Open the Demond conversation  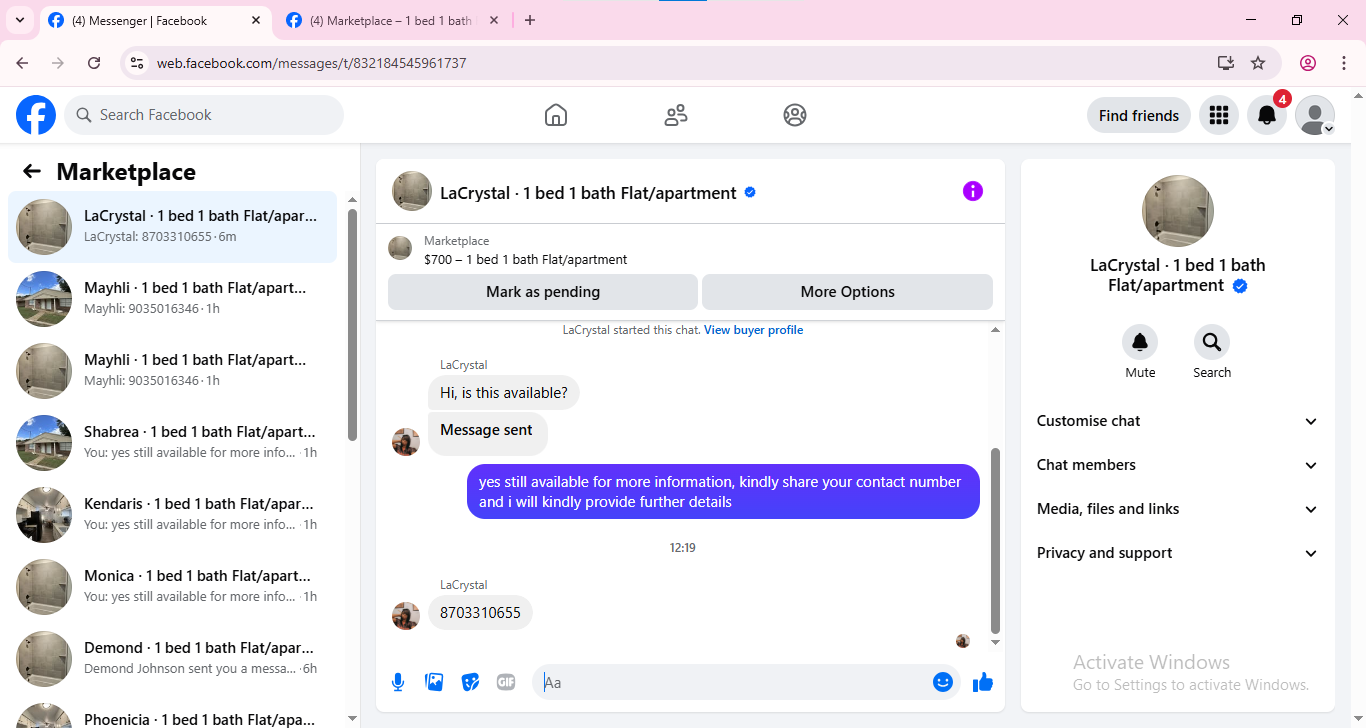172,659
